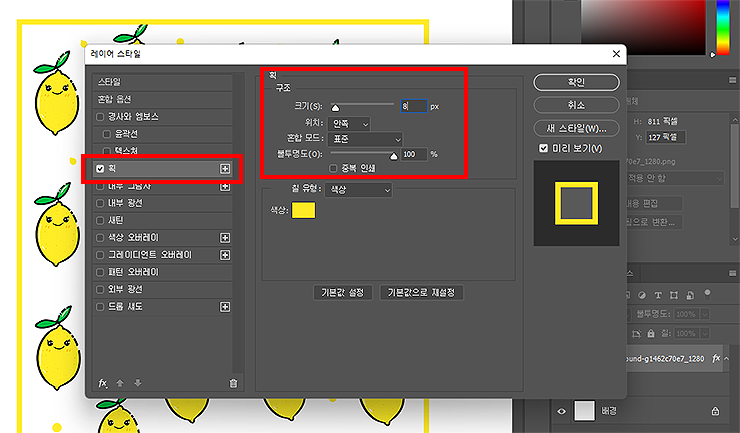This screenshot has height=433, width=740.
Task: Click the 기본값 설정 button
Action: coord(343,293)
